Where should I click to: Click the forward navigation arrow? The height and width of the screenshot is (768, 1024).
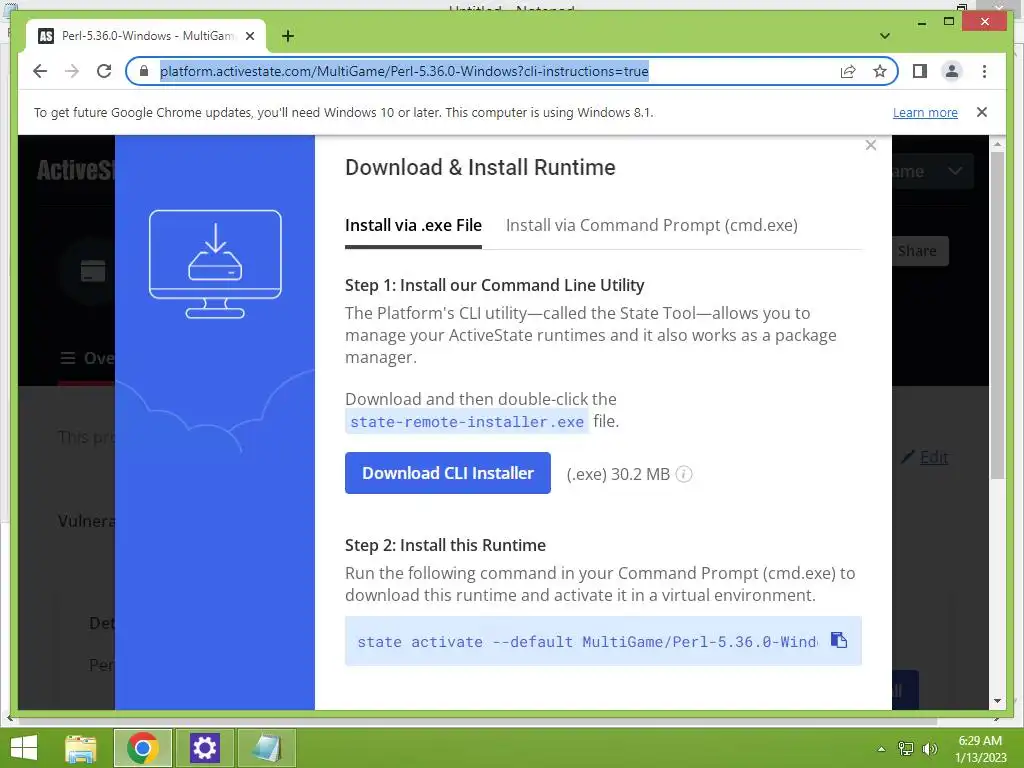click(x=72, y=71)
